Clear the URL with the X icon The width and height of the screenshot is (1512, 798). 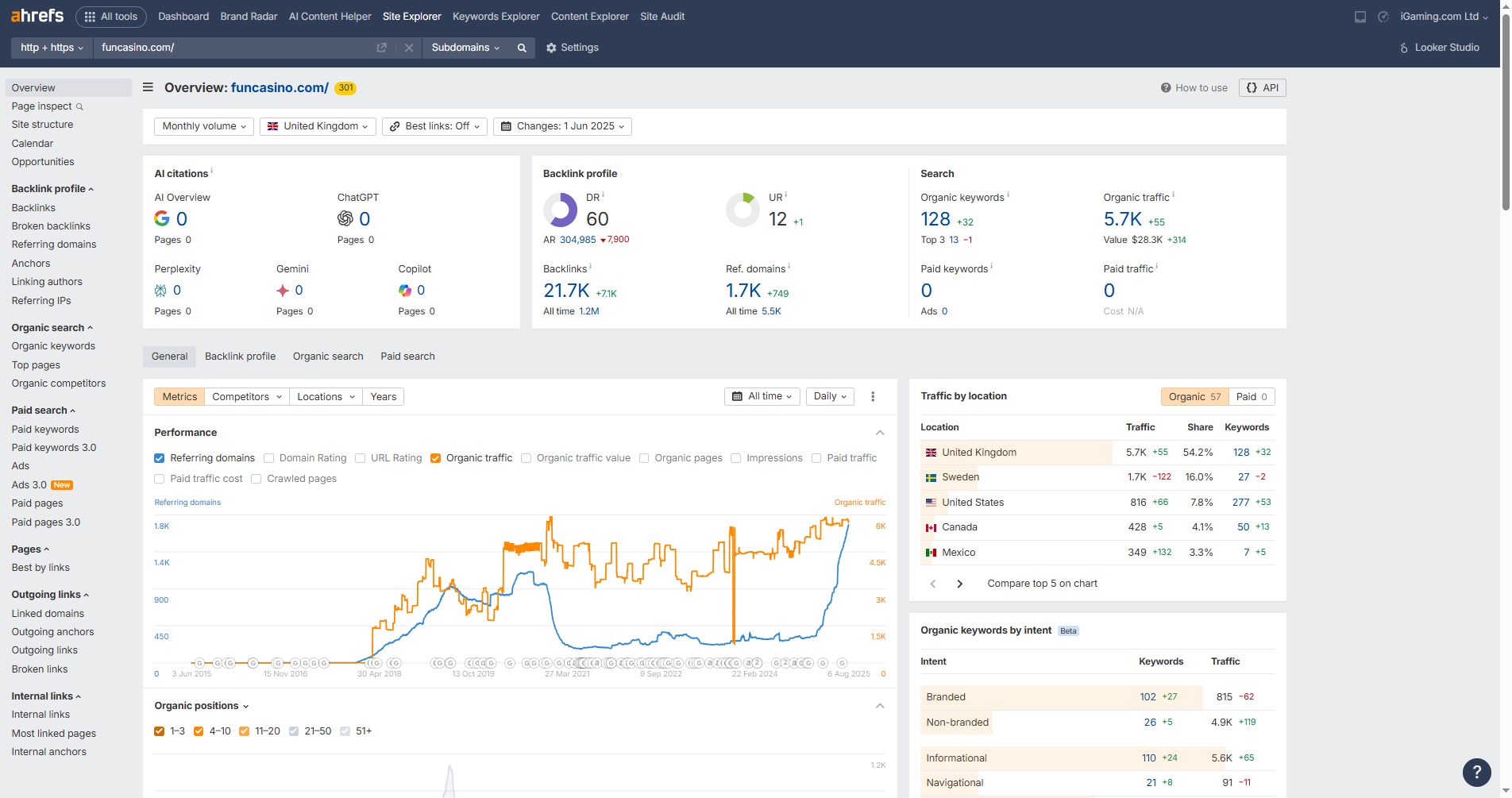(x=409, y=48)
